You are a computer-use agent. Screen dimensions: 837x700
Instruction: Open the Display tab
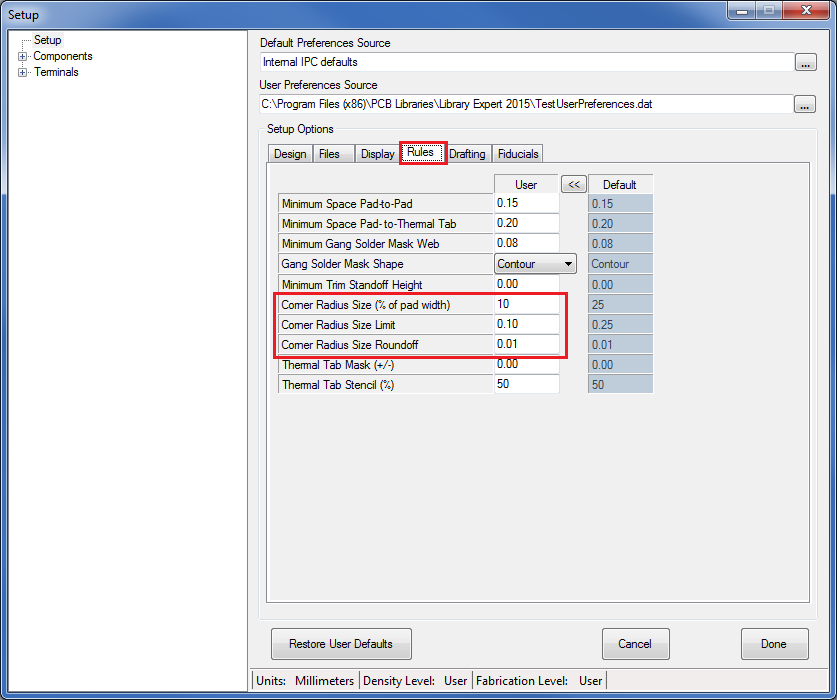(377, 154)
